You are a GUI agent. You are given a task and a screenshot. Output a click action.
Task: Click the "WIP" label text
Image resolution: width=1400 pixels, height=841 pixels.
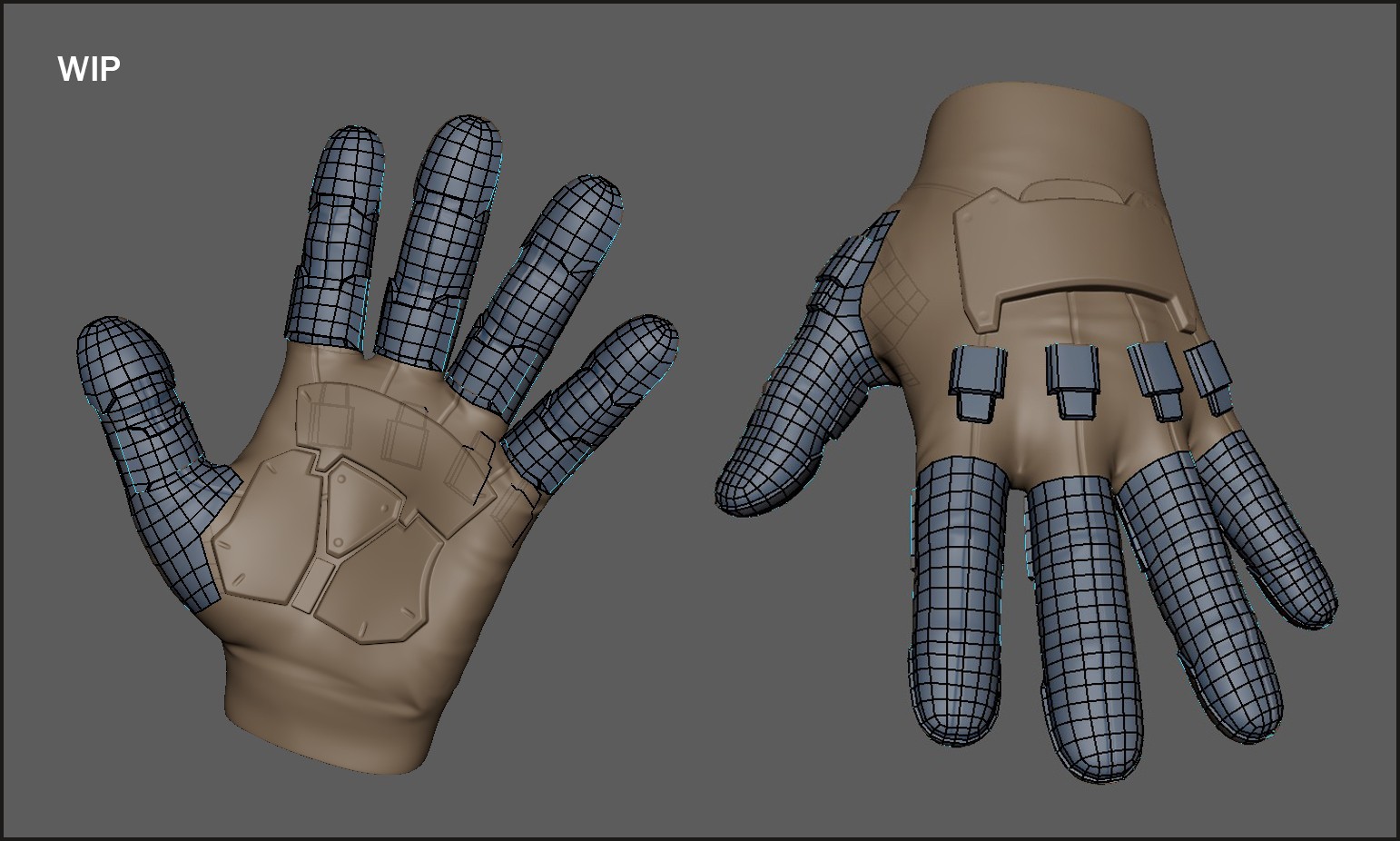89,69
